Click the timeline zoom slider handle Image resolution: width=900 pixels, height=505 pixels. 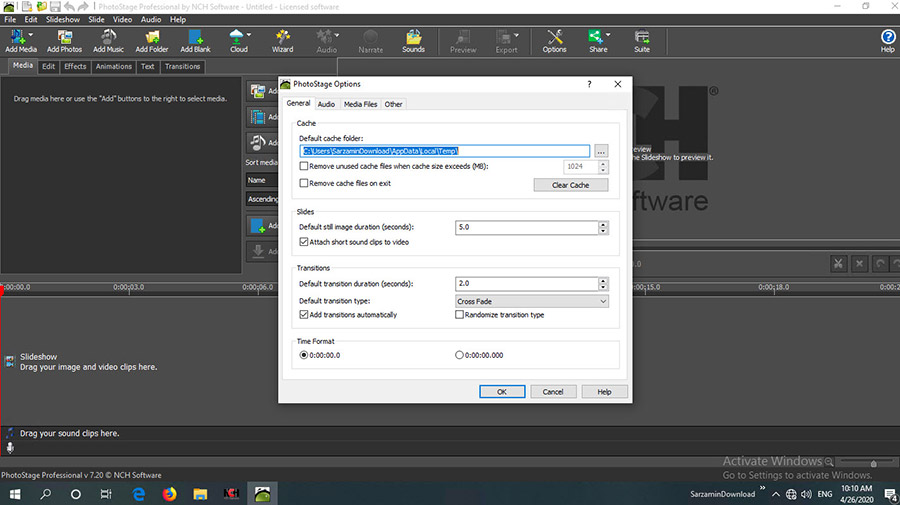pos(874,463)
